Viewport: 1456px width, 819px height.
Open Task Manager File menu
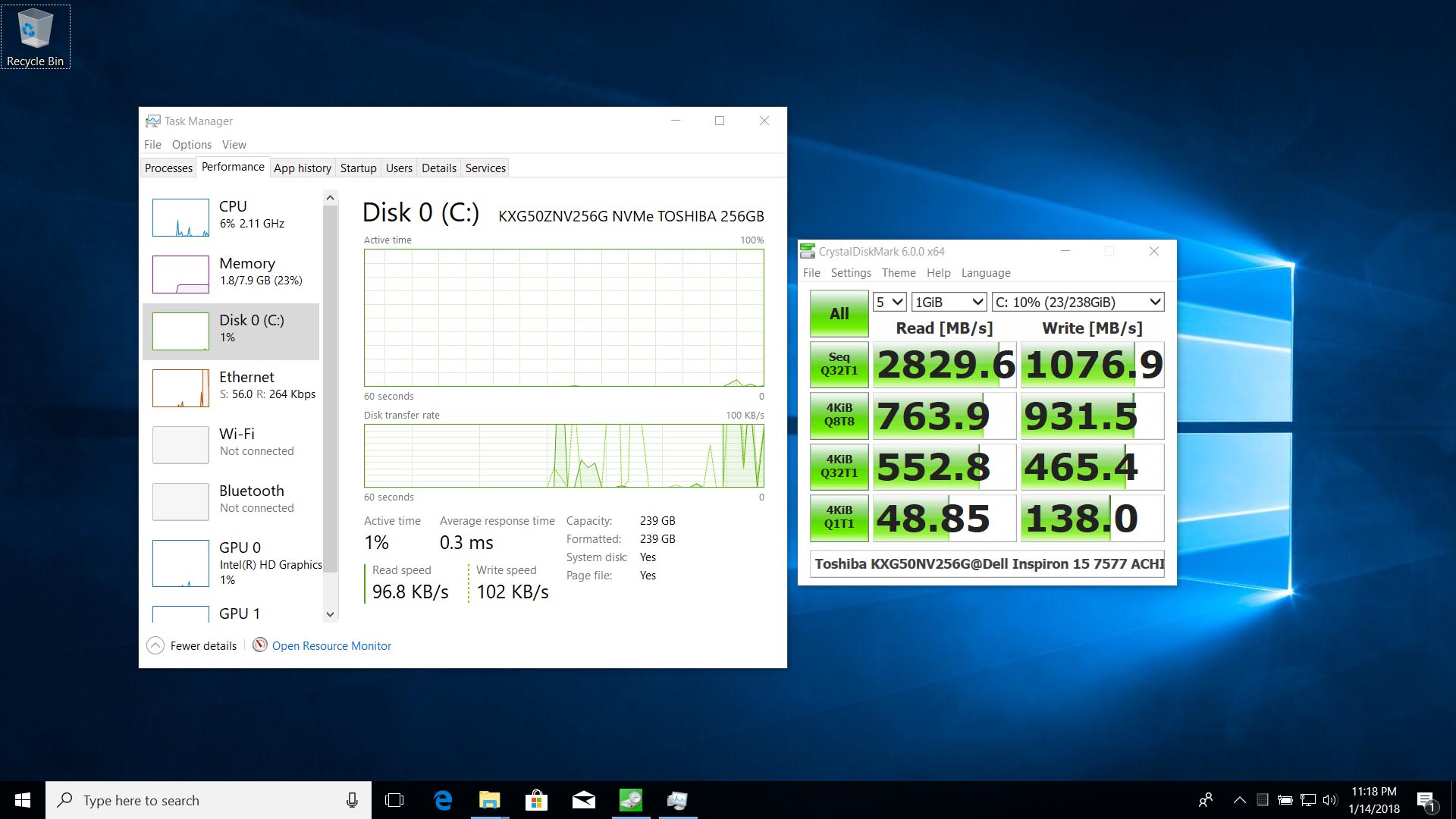pos(152,144)
